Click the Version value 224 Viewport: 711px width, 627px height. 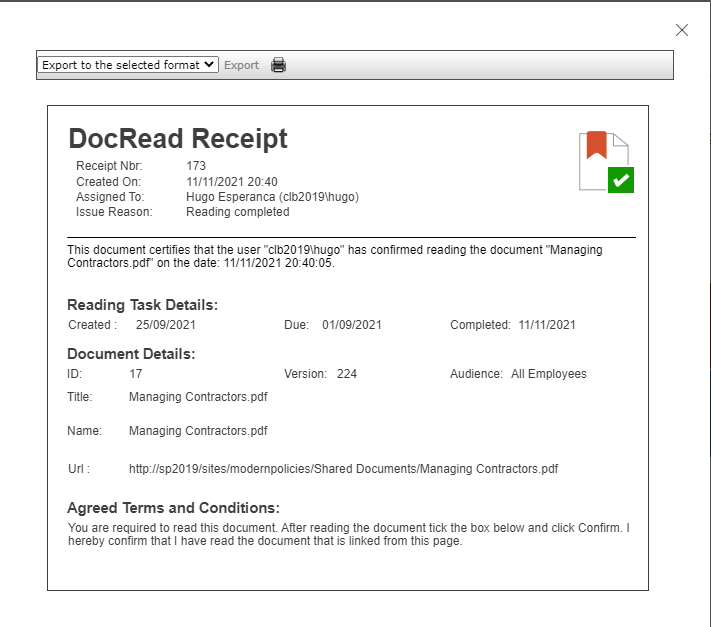[346, 374]
